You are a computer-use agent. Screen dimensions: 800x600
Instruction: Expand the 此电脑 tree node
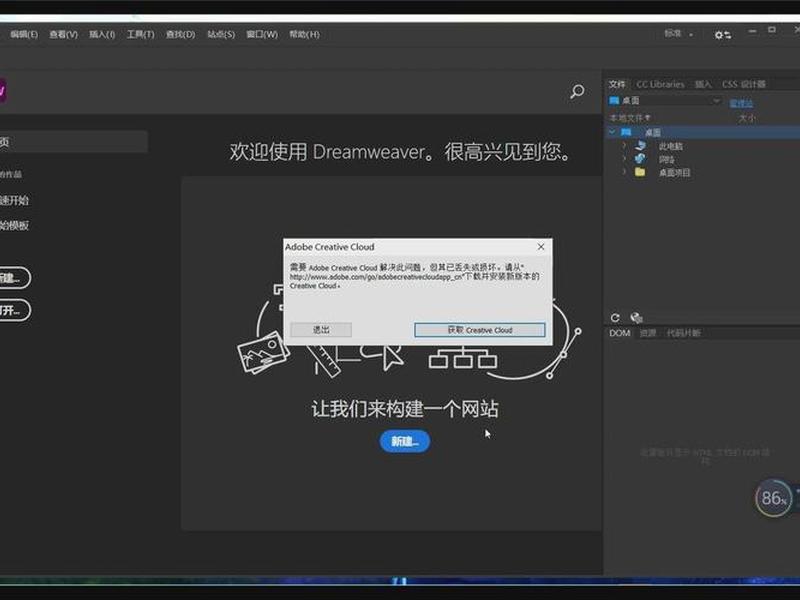[623, 145]
